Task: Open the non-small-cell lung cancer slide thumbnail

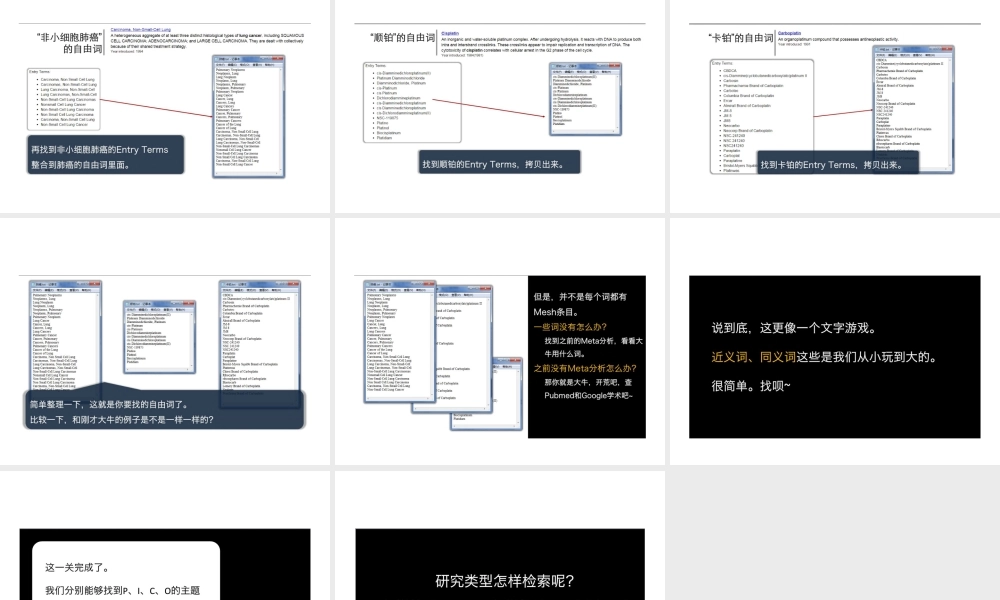Action: (165, 105)
